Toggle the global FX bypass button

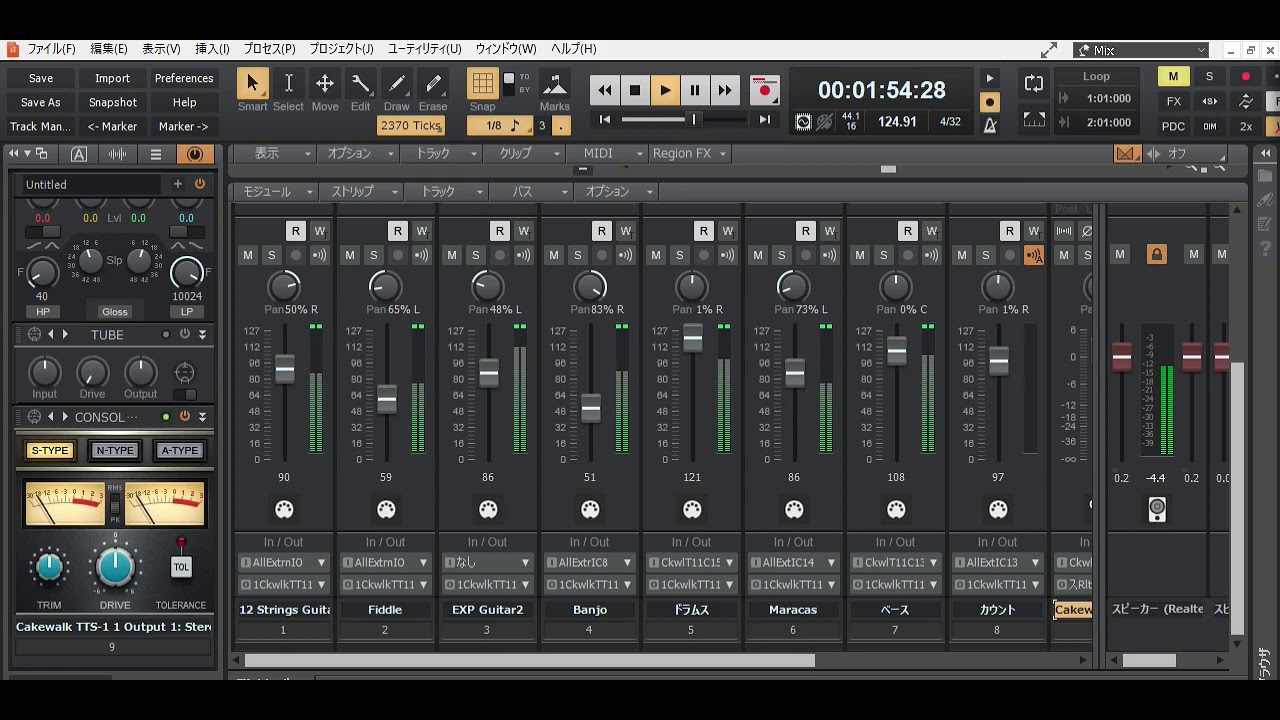pyautogui.click(x=1174, y=102)
